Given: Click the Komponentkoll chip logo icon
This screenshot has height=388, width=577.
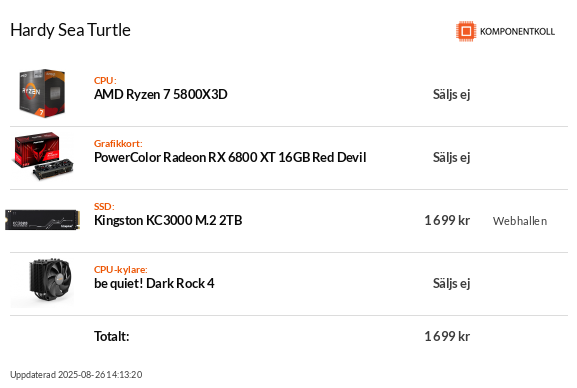Looking at the screenshot, I should (466, 31).
